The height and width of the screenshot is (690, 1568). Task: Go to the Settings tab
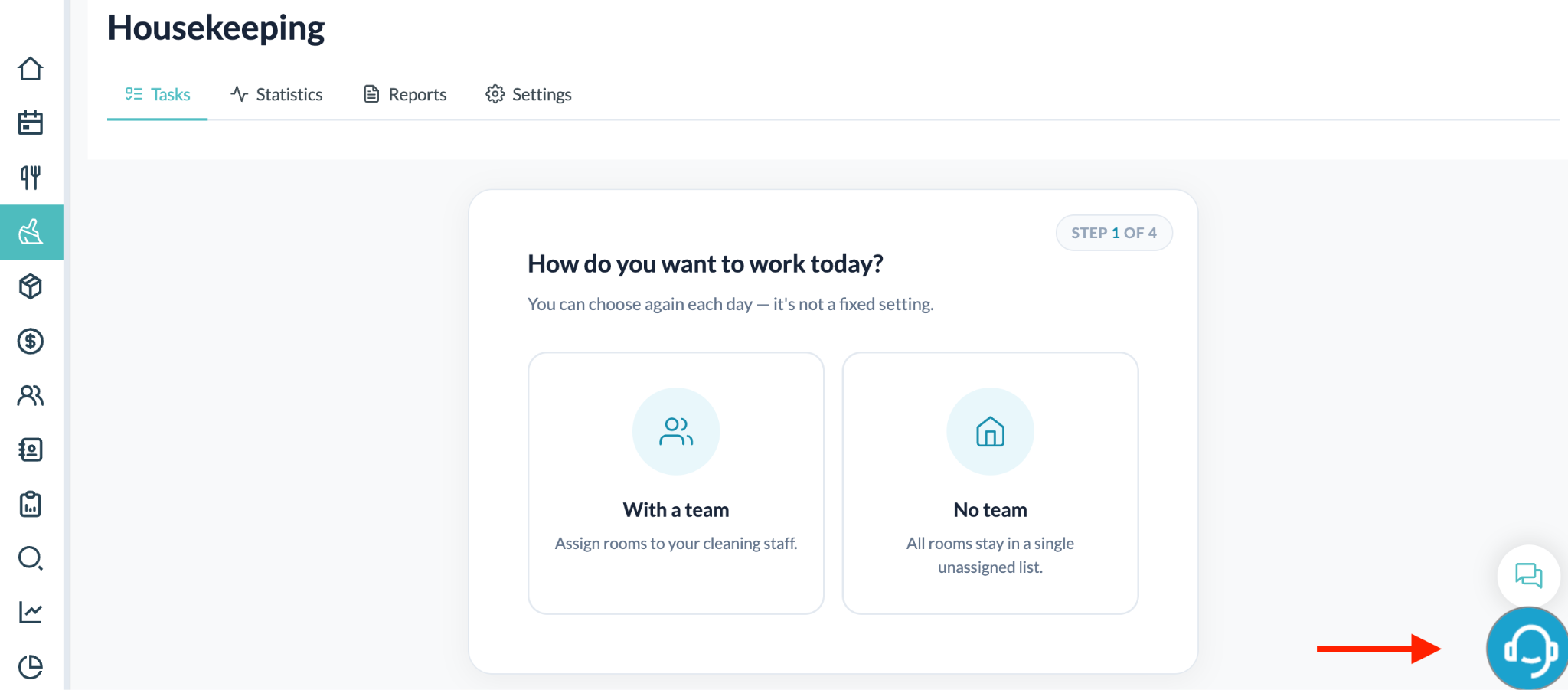[x=529, y=94]
